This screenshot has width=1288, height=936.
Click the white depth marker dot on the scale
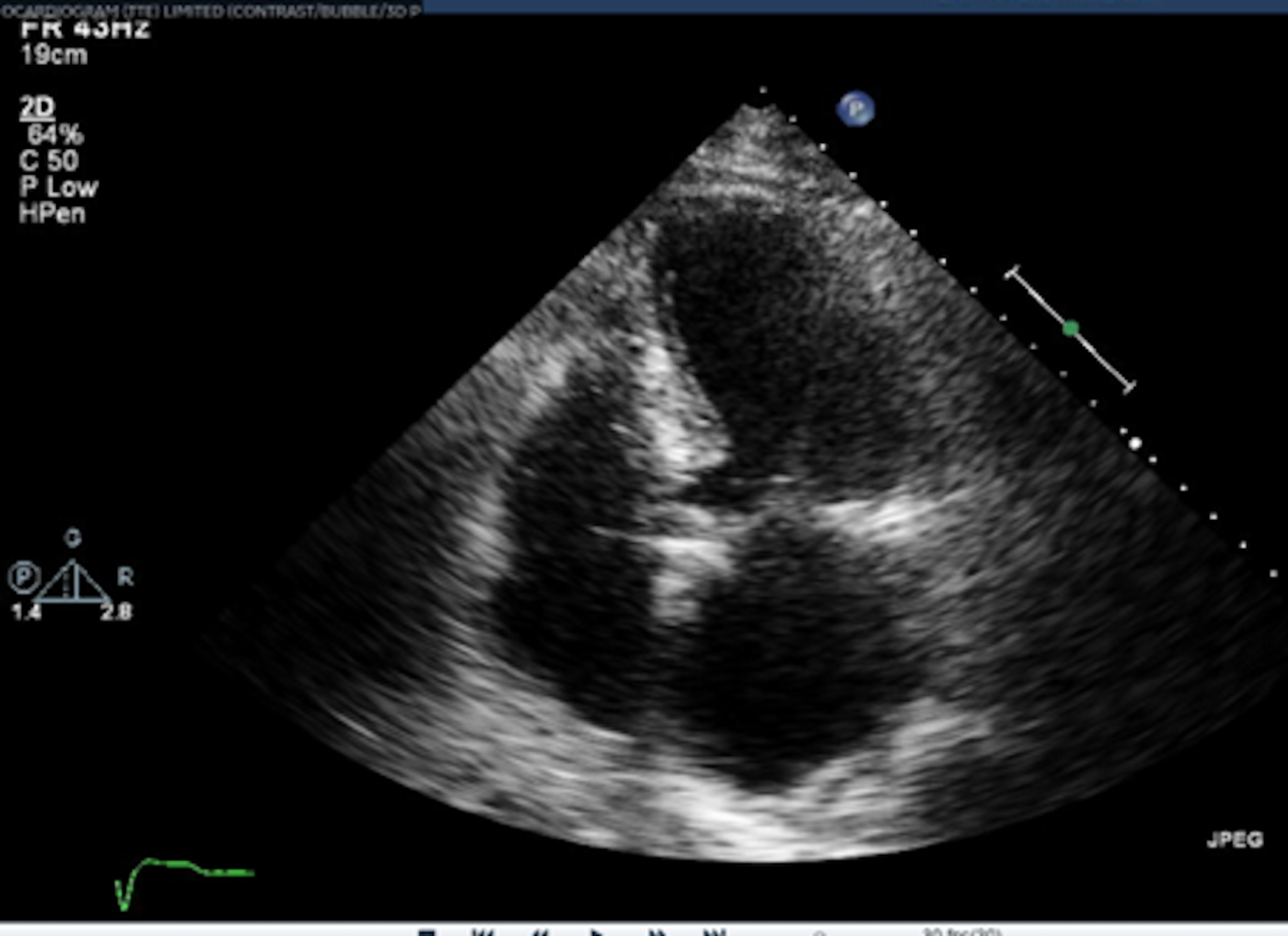pyautogui.click(x=1135, y=444)
